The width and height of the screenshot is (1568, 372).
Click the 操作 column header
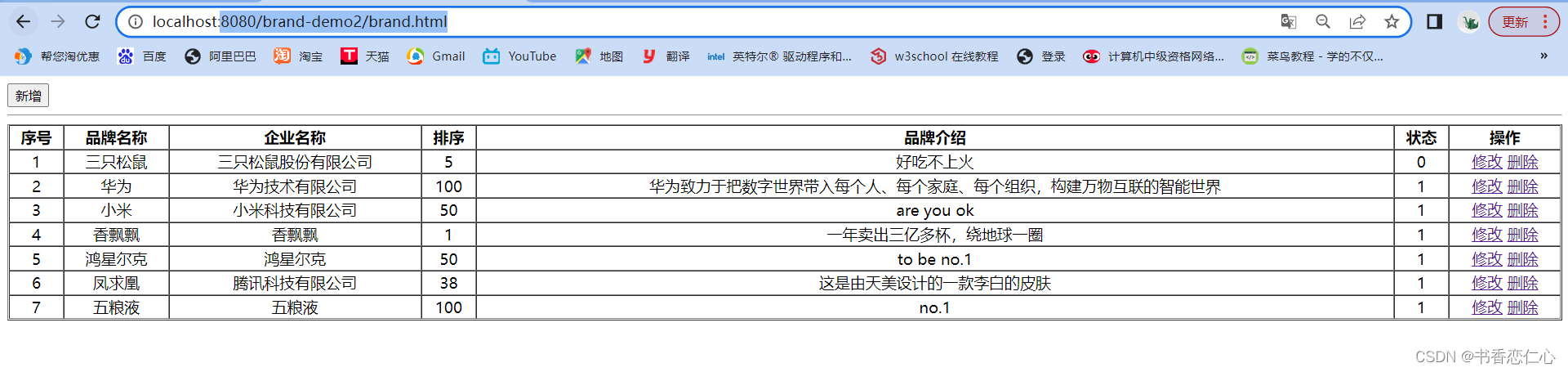click(1504, 137)
